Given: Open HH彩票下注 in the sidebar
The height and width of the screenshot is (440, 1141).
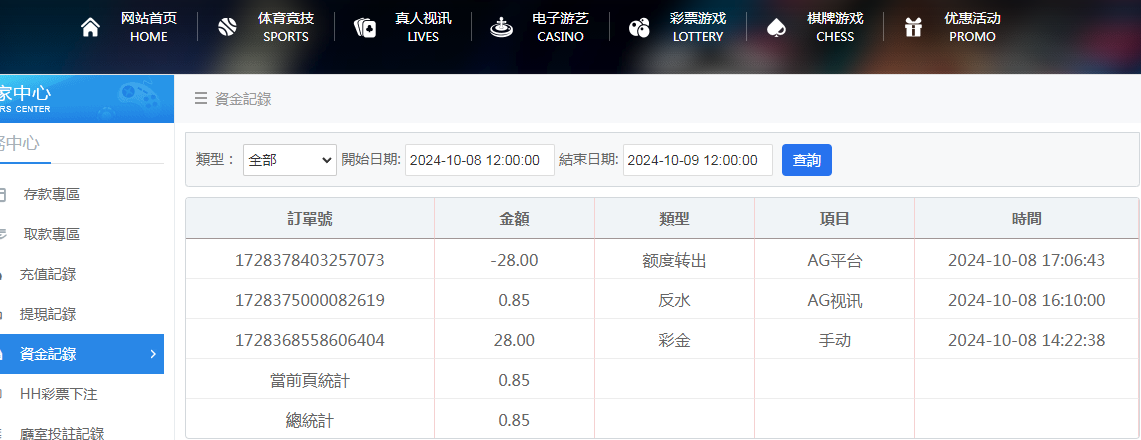Looking at the screenshot, I should (60, 394).
